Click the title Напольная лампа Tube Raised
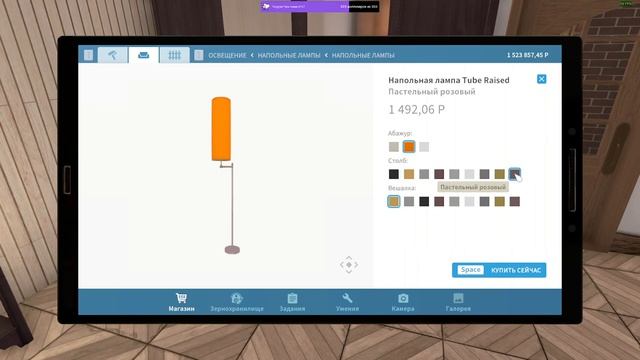 pyautogui.click(x=449, y=80)
